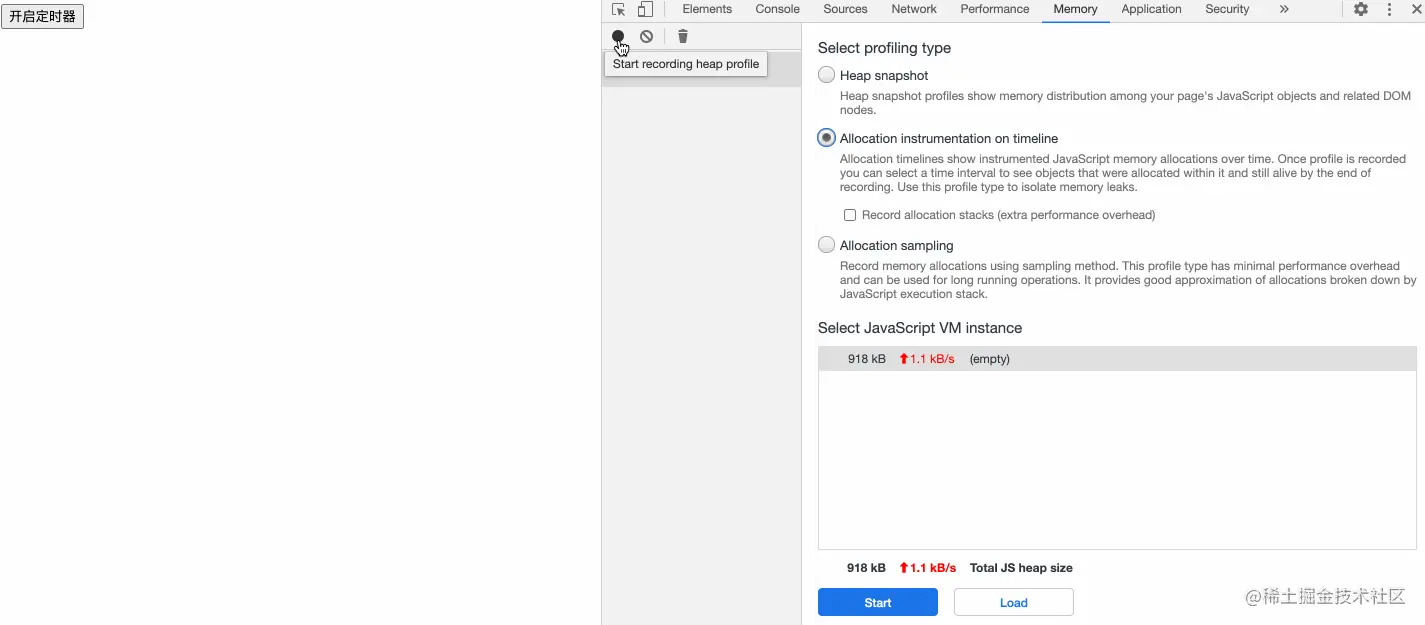The height and width of the screenshot is (625, 1425).
Task: Close DevTools with the X icon
Action: point(1416,9)
